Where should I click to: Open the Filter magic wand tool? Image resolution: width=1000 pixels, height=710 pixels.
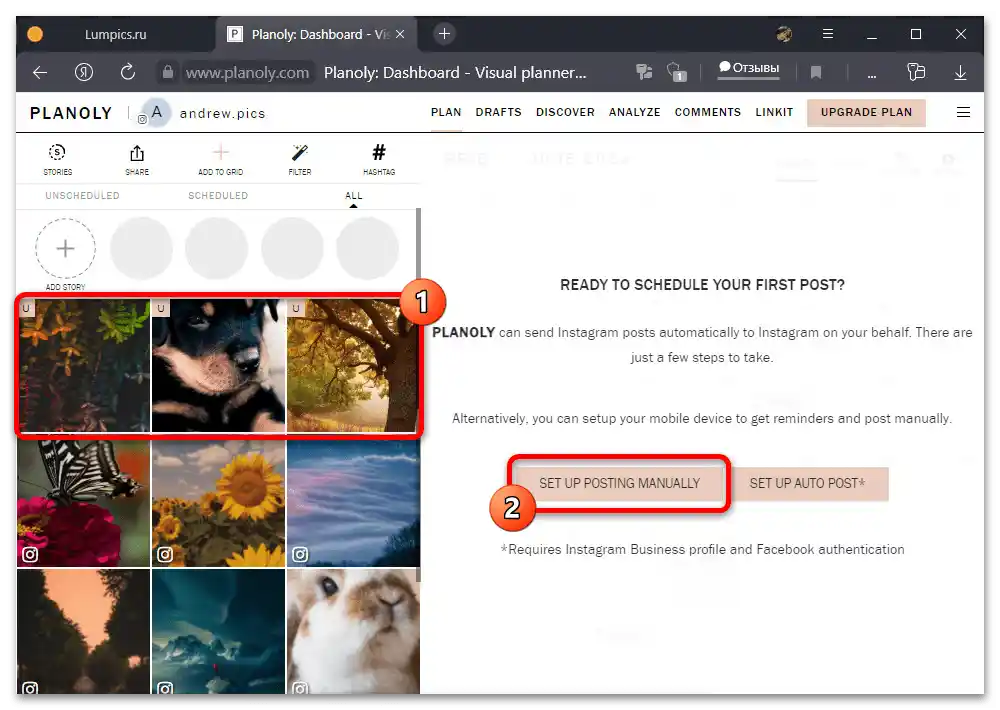[300, 152]
